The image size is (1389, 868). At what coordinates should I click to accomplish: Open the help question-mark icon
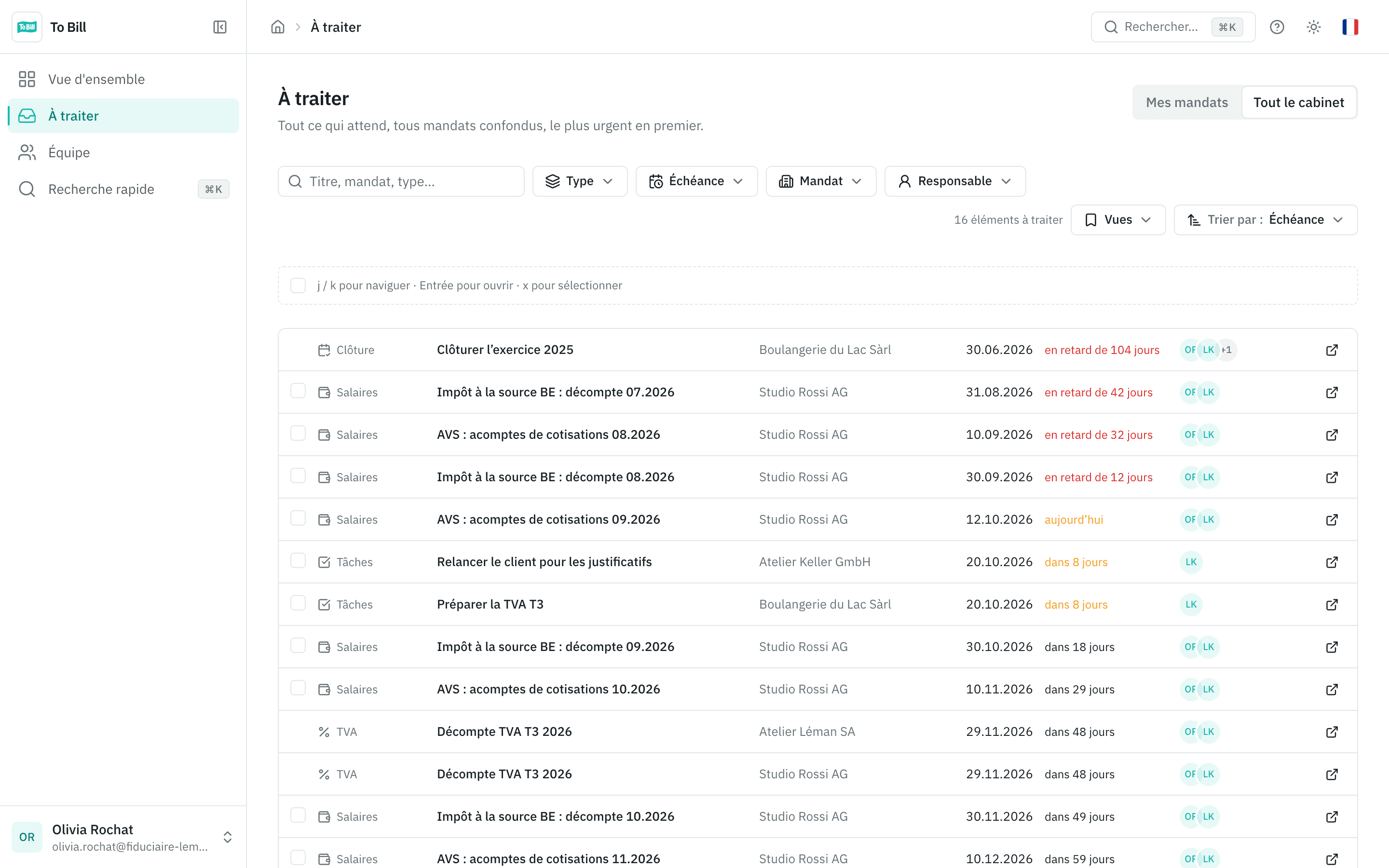[x=1277, y=27]
